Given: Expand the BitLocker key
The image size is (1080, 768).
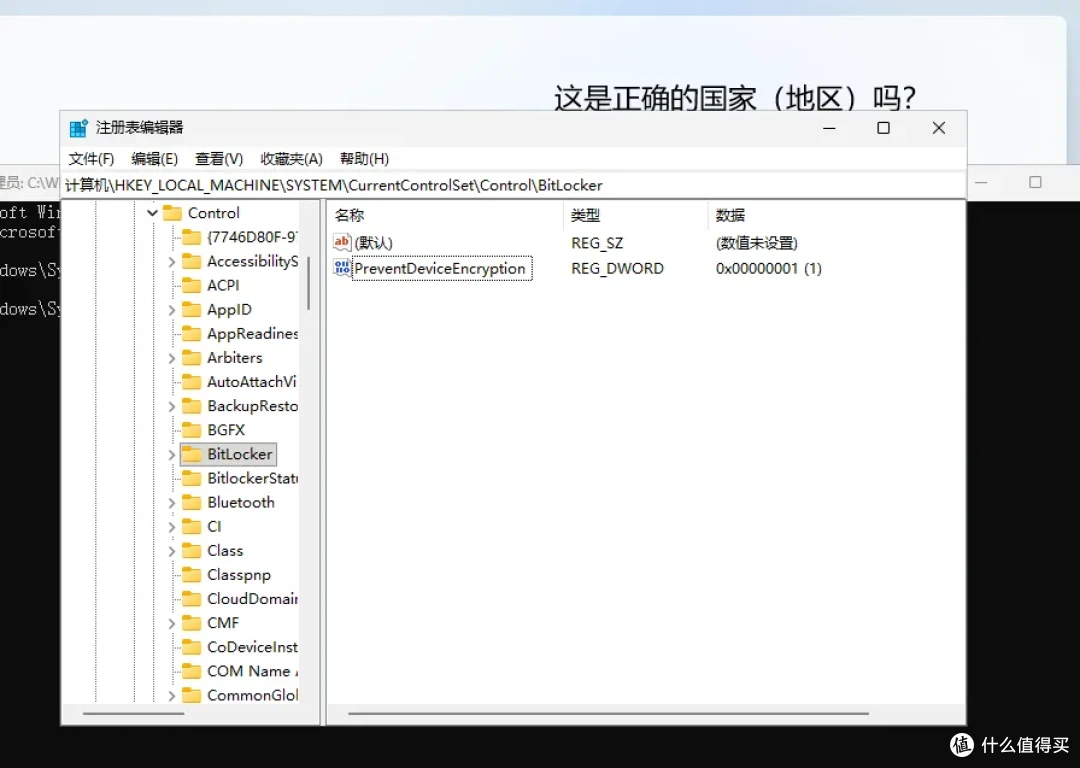Looking at the screenshot, I should click(x=172, y=455).
